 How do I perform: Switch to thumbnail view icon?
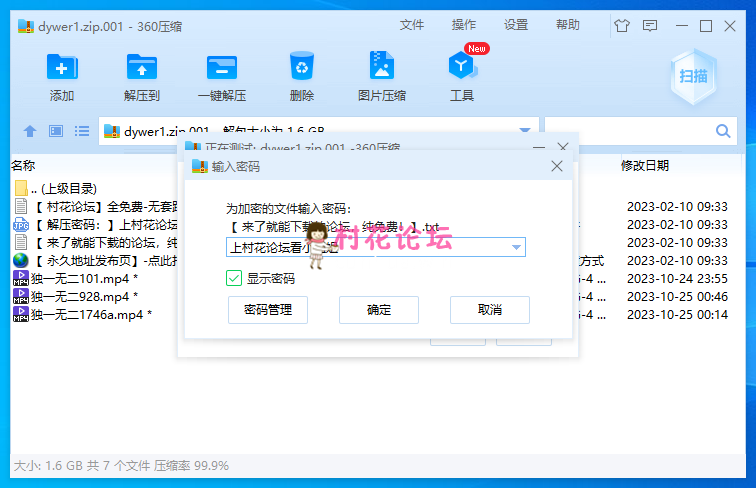56,131
